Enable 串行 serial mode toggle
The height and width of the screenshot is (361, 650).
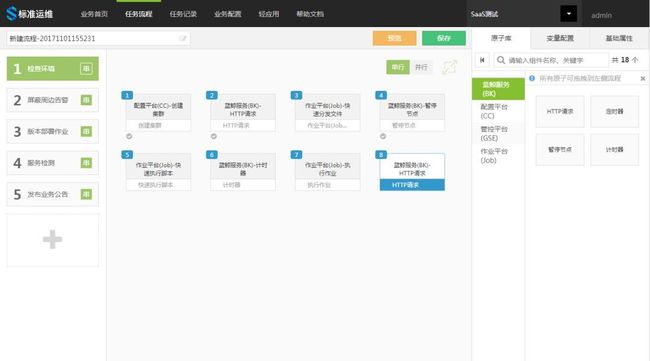tap(398, 67)
